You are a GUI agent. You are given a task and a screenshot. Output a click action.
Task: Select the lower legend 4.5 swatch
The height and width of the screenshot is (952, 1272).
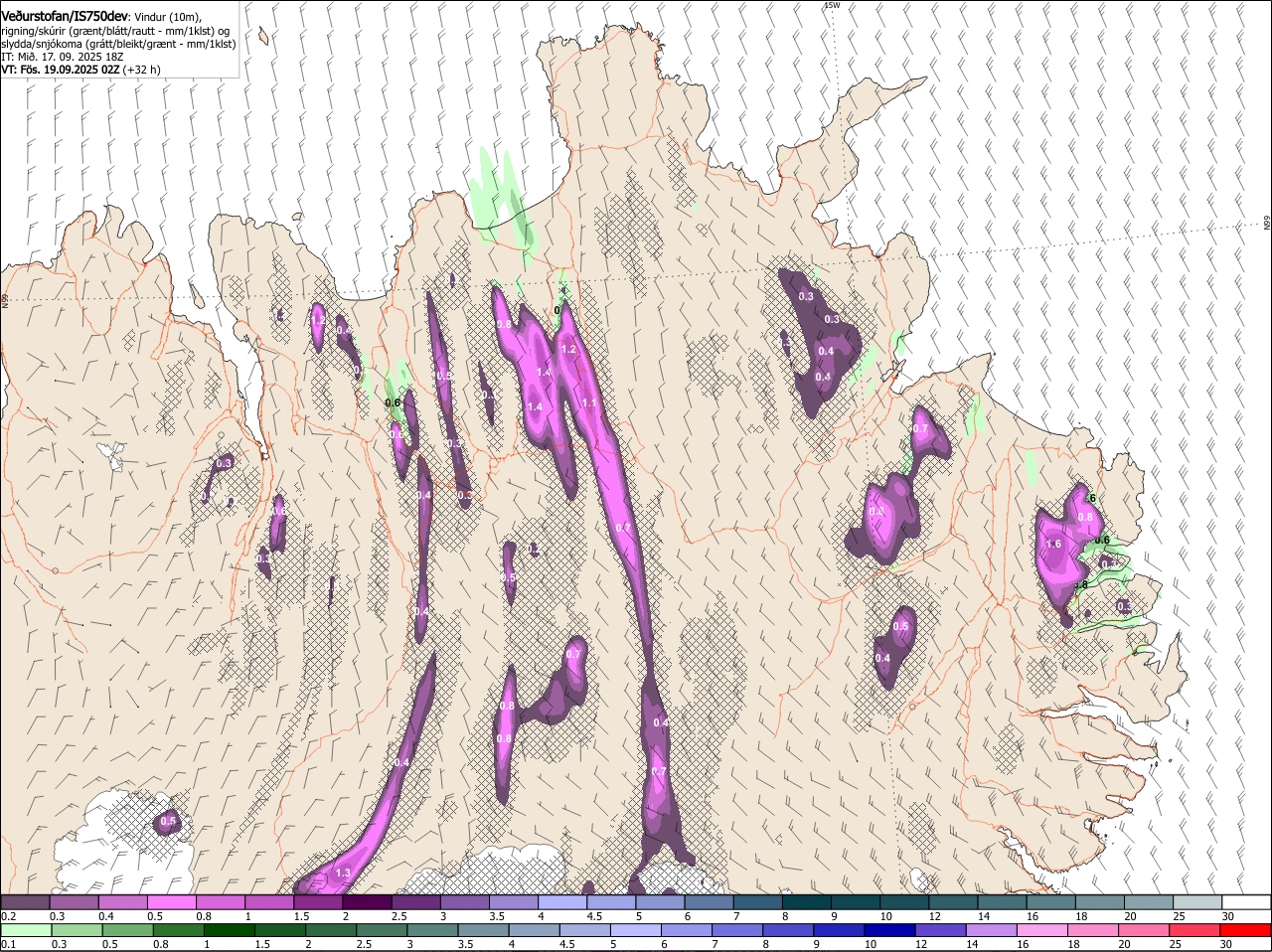pos(585,930)
